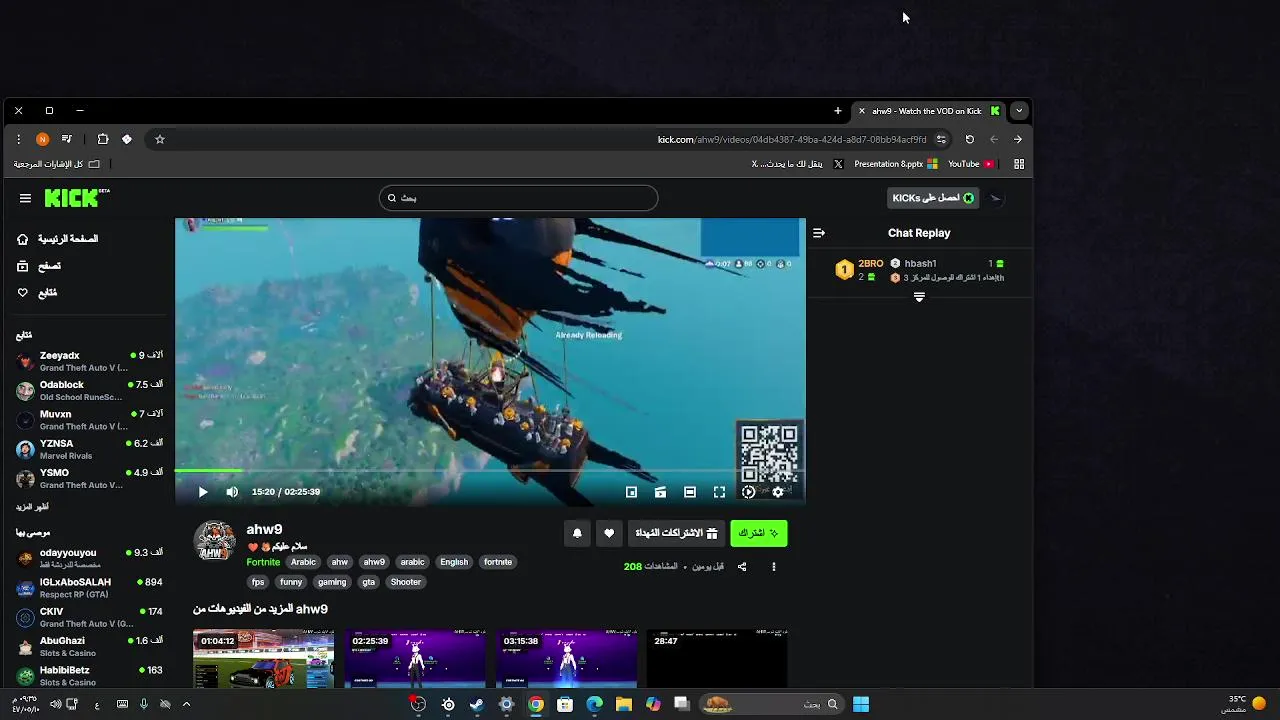Screen dimensions: 1280x720
Task: Enable notifications bell for ahw9
Action: pos(577,533)
